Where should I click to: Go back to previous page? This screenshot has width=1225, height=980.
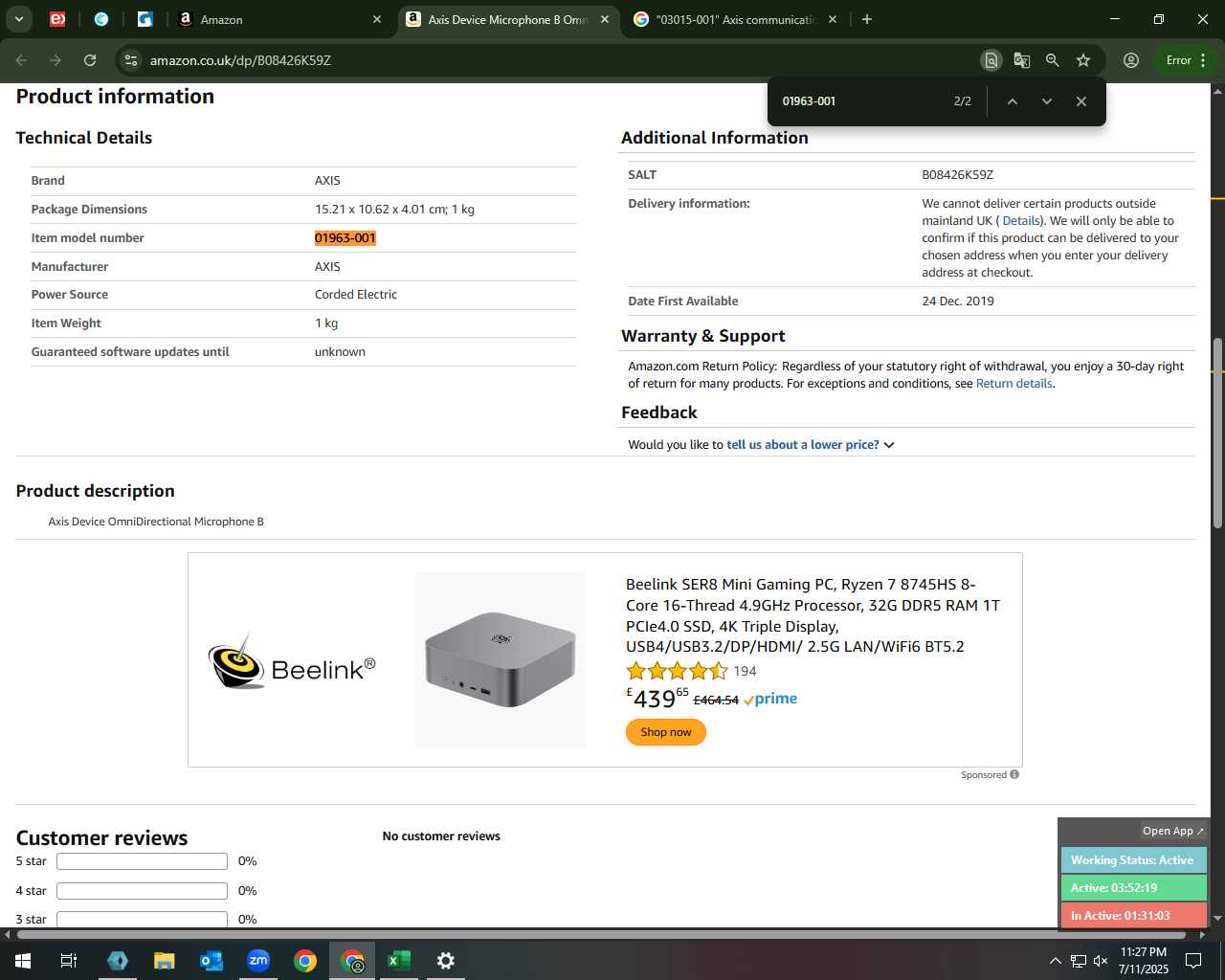tap(21, 60)
